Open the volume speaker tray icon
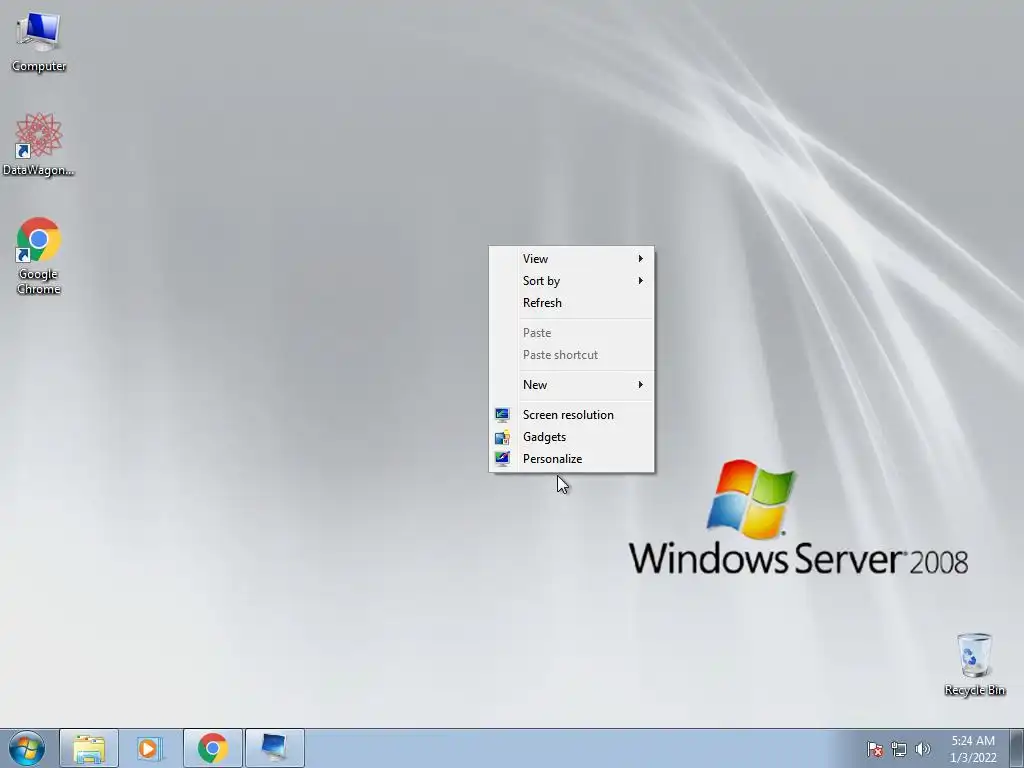The width and height of the screenshot is (1024, 768). [923, 749]
